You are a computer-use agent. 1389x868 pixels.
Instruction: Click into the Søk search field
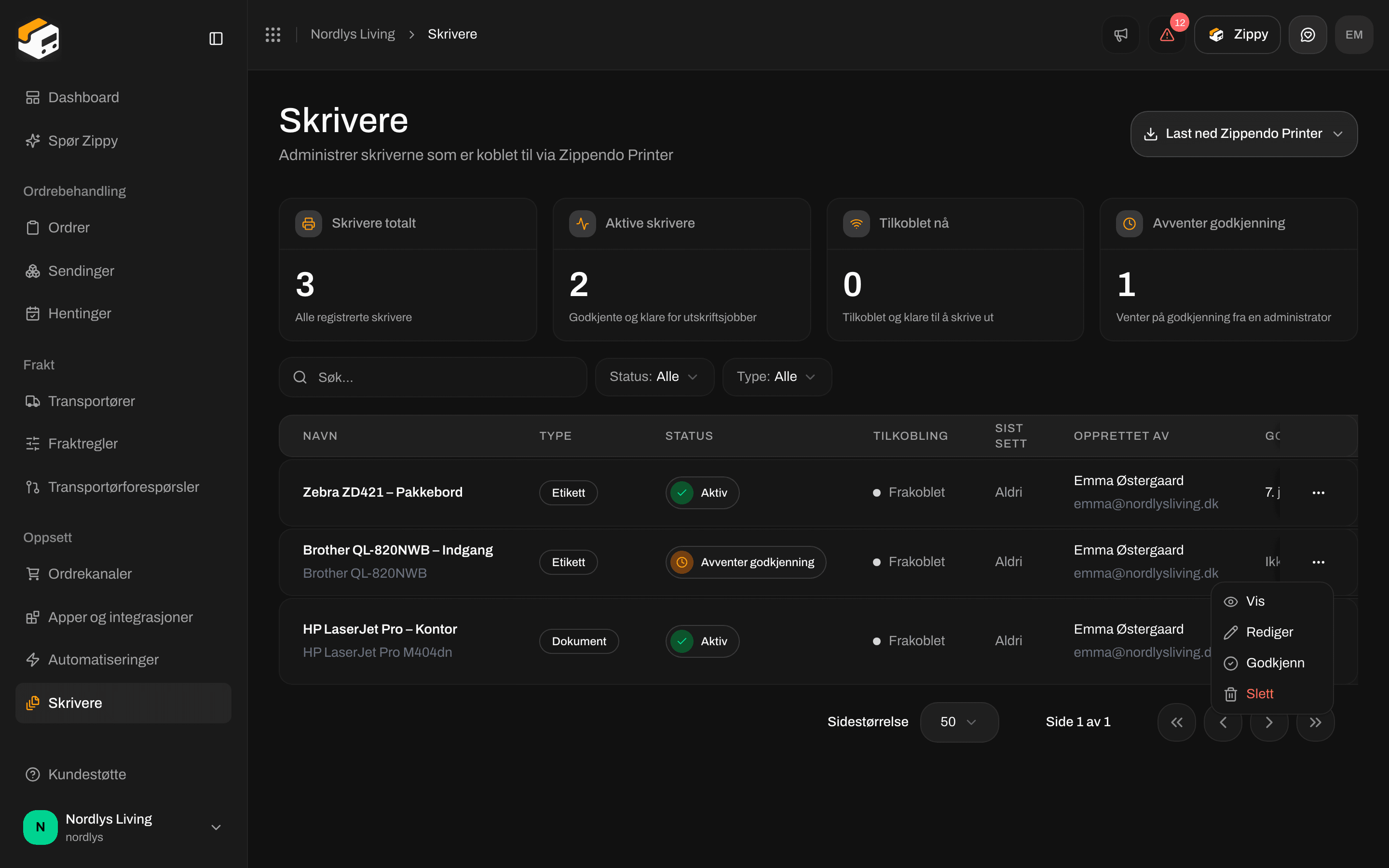tap(433, 377)
